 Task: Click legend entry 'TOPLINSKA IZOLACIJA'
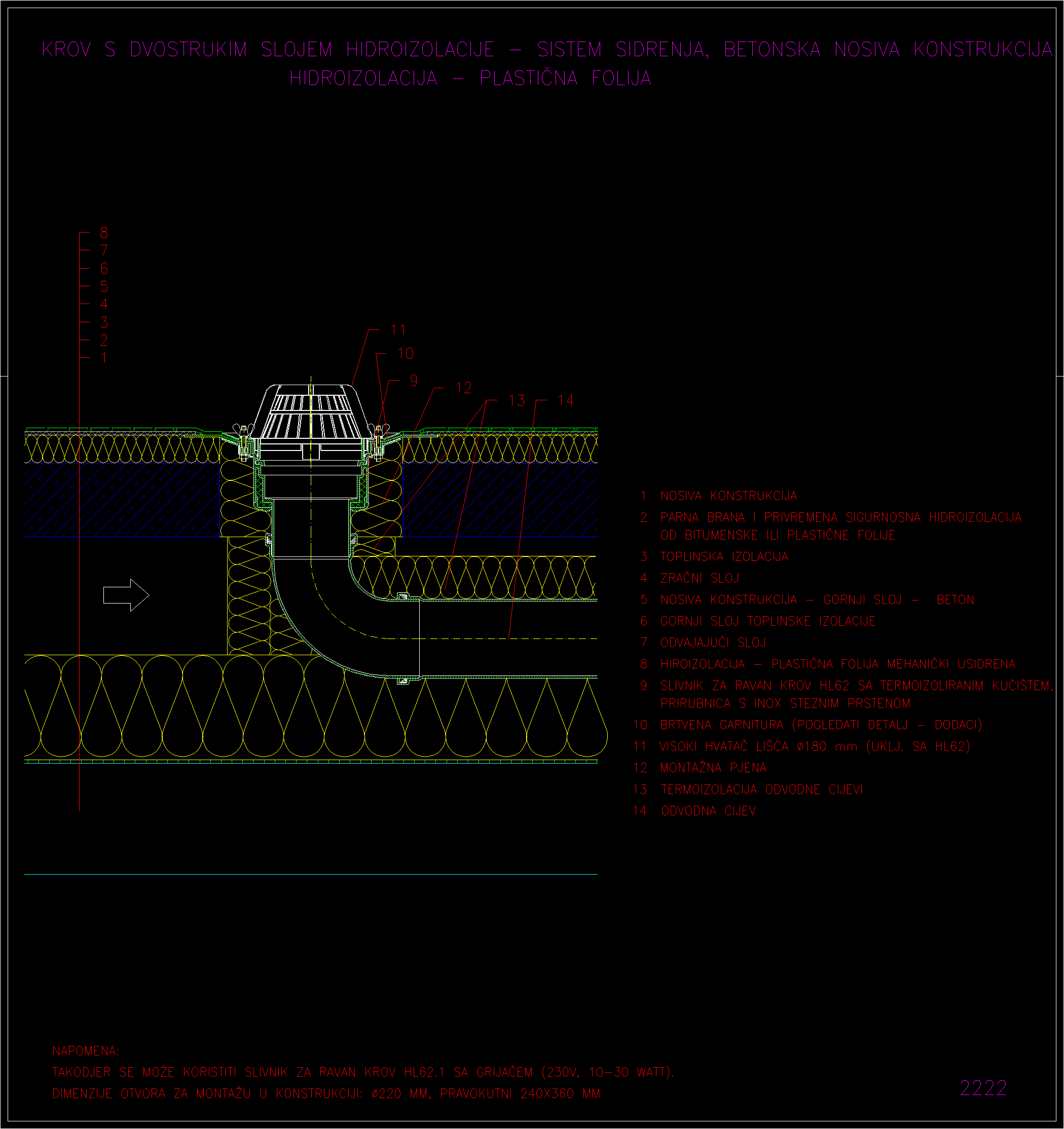[724, 556]
